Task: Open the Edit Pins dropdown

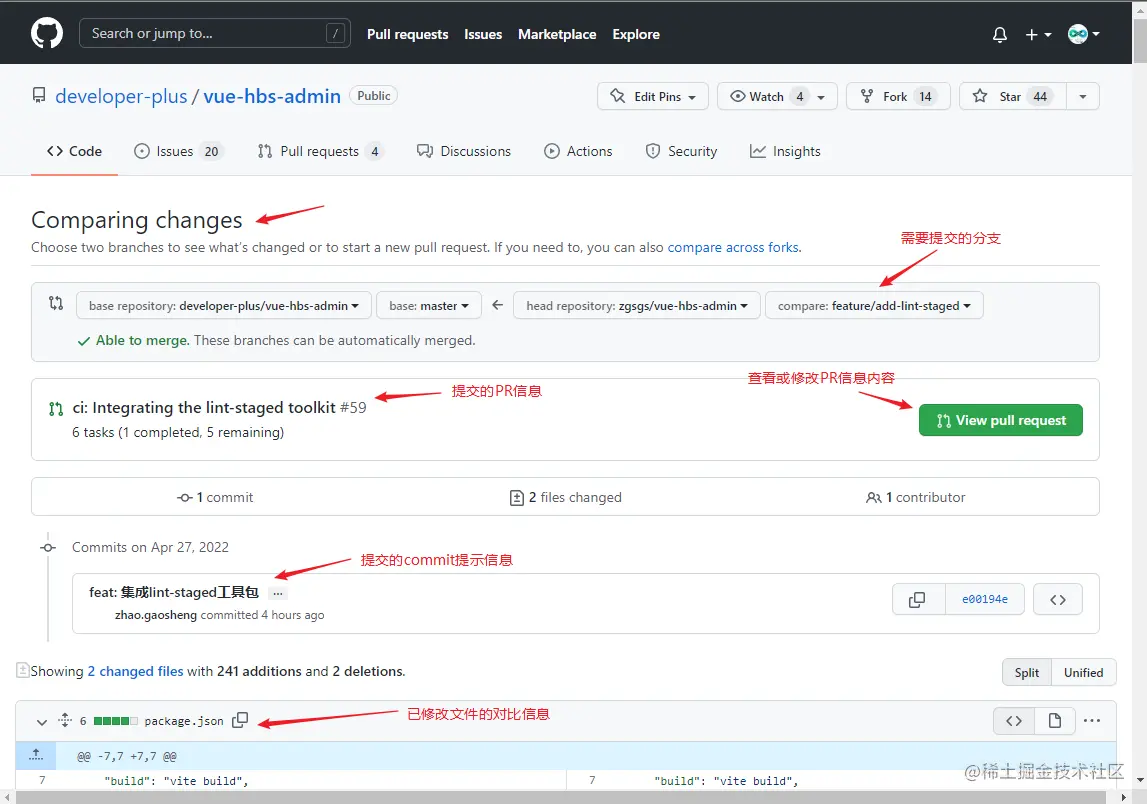Action: (653, 97)
